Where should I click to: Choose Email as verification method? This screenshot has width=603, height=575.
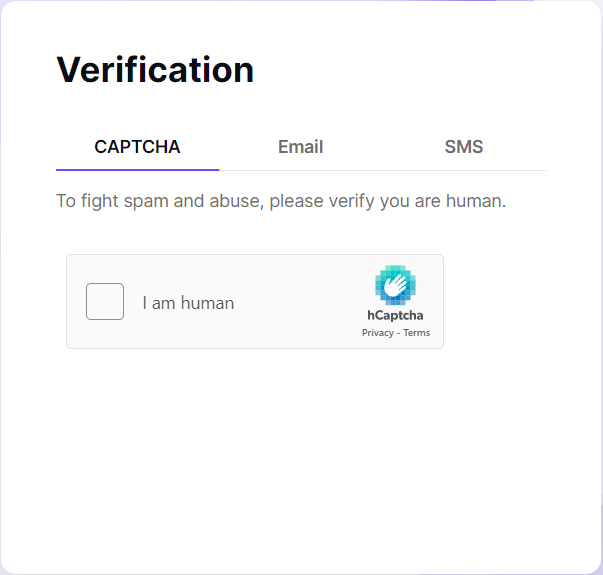pyautogui.click(x=300, y=147)
